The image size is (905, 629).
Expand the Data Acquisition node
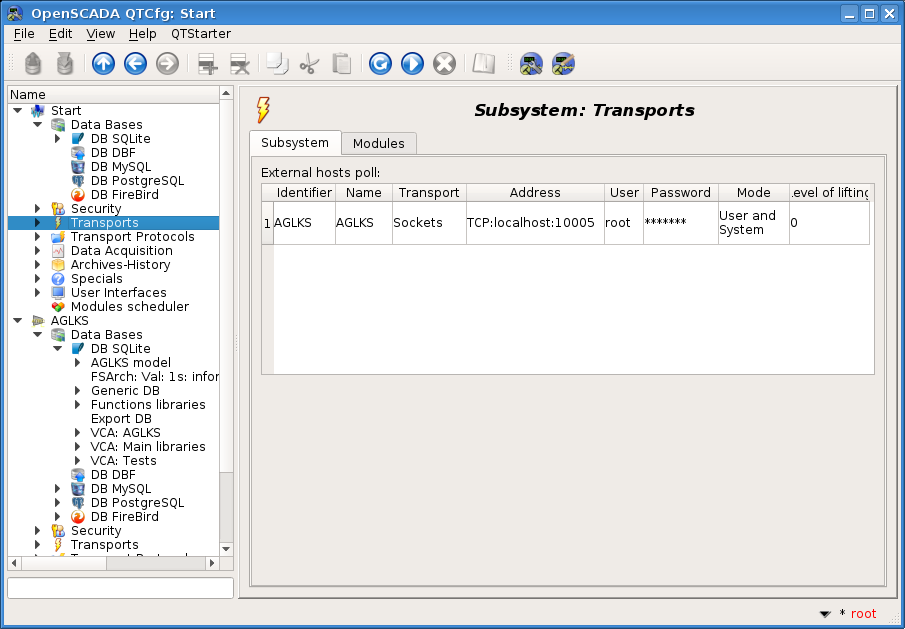[x=38, y=250]
